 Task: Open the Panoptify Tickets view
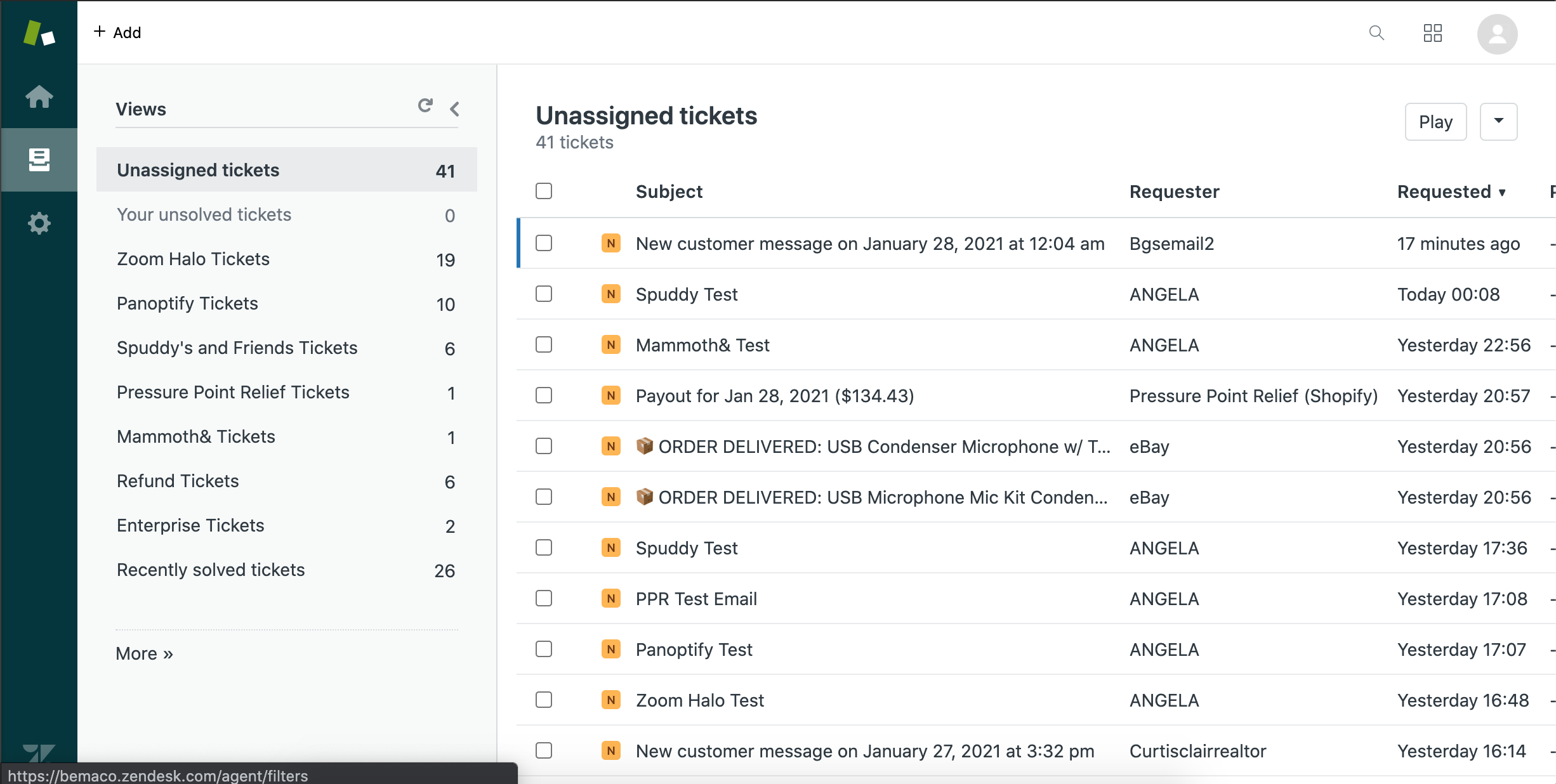click(x=187, y=303)
